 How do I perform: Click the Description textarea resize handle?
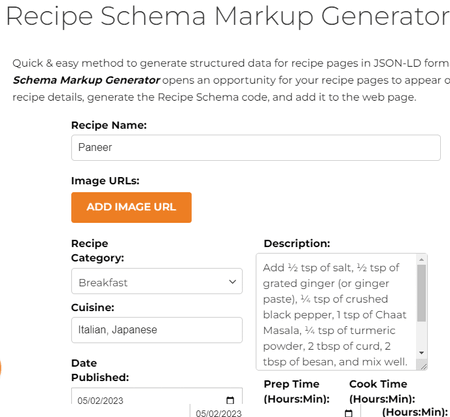point(423,366)
